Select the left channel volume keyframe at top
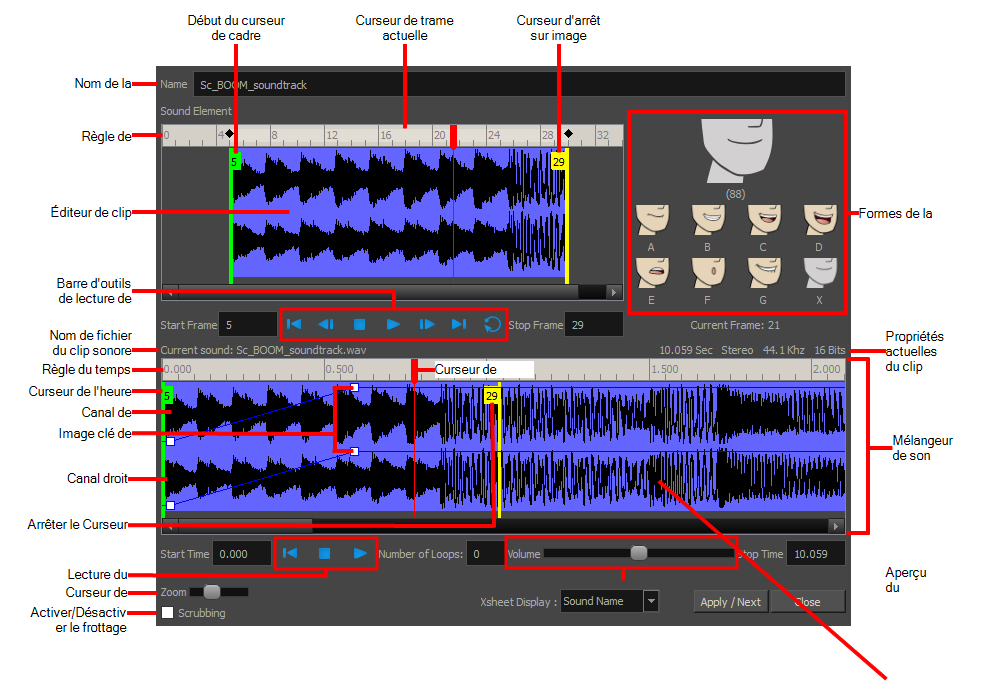 [x=354, y=388]
